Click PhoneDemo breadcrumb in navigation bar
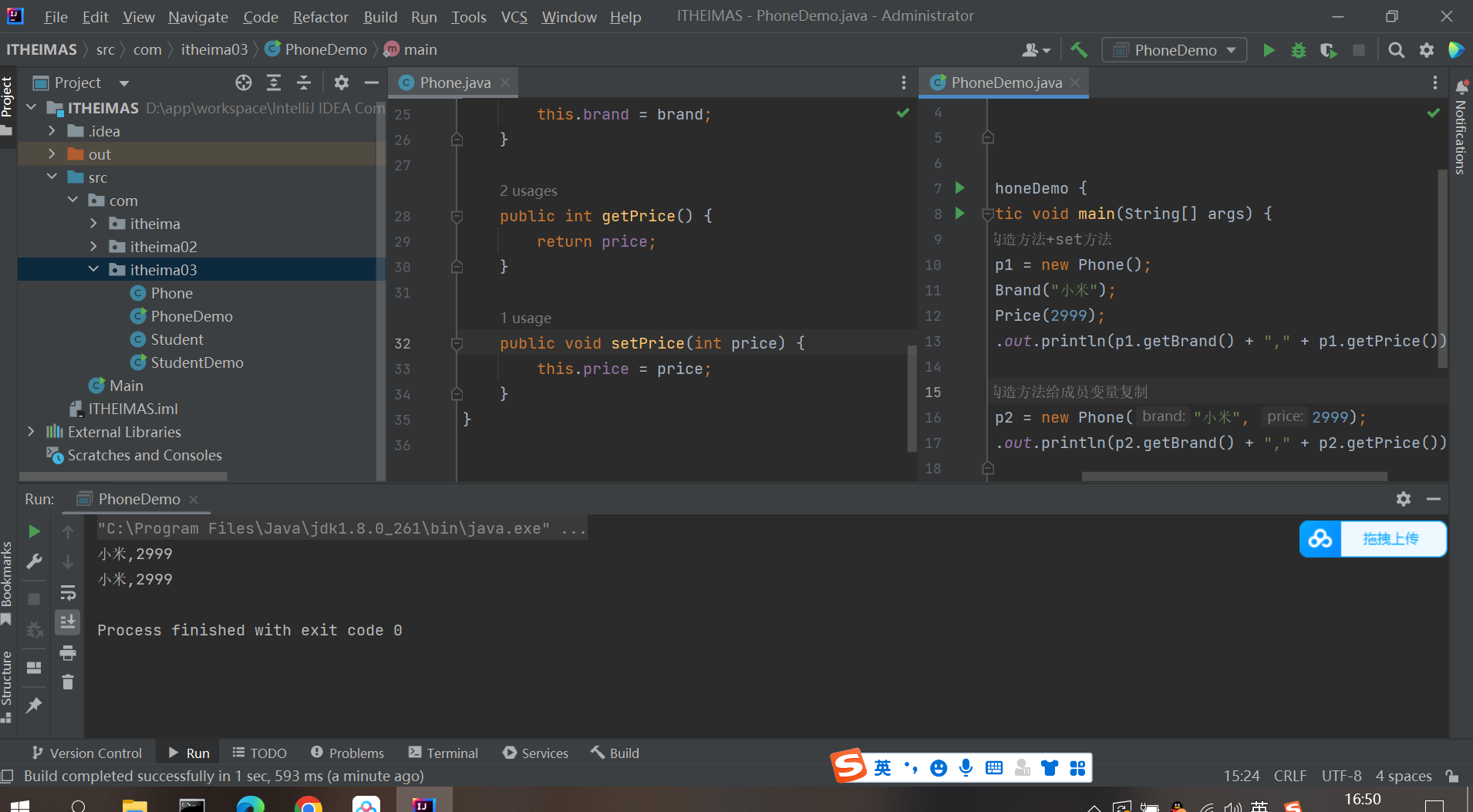The width and height of the screenshot is (1473, 812). tap(316, 49)
